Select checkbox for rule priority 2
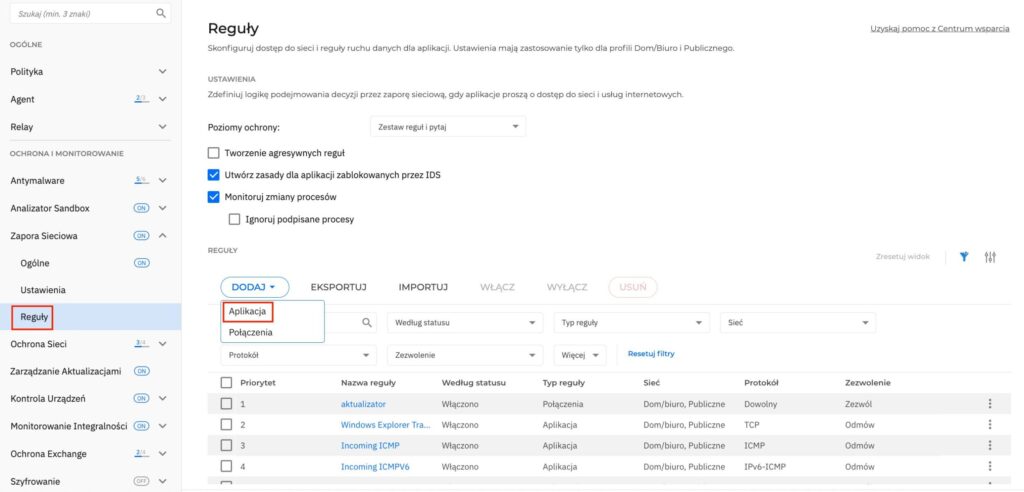 tap(227, 425)
